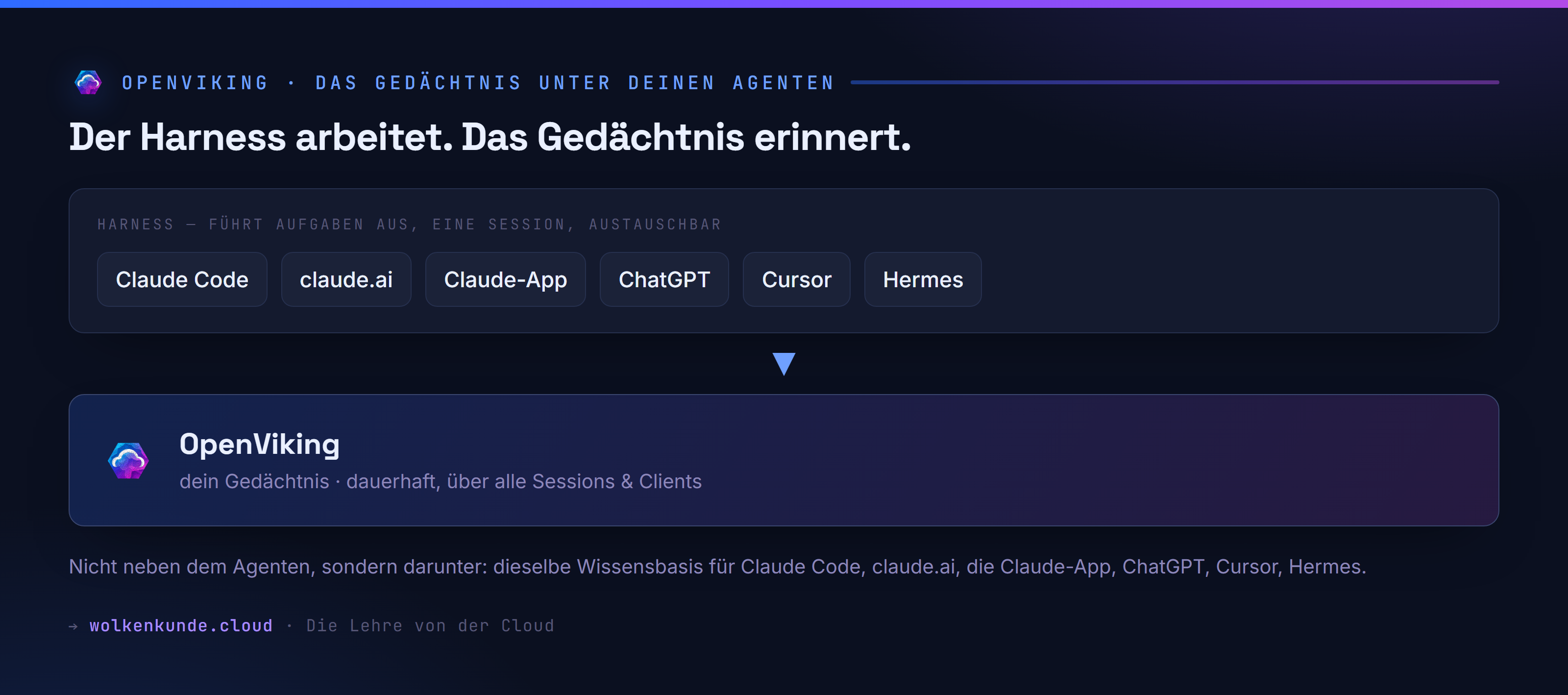
Task: Click the subtitle "dein Gedächtnis · dauerhaft" text
Action: coord(309,481)
